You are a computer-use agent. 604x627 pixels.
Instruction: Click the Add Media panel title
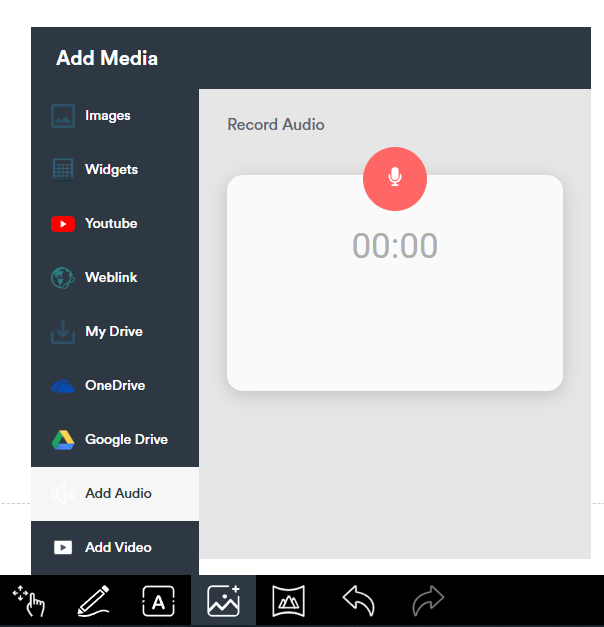(107, 58)
